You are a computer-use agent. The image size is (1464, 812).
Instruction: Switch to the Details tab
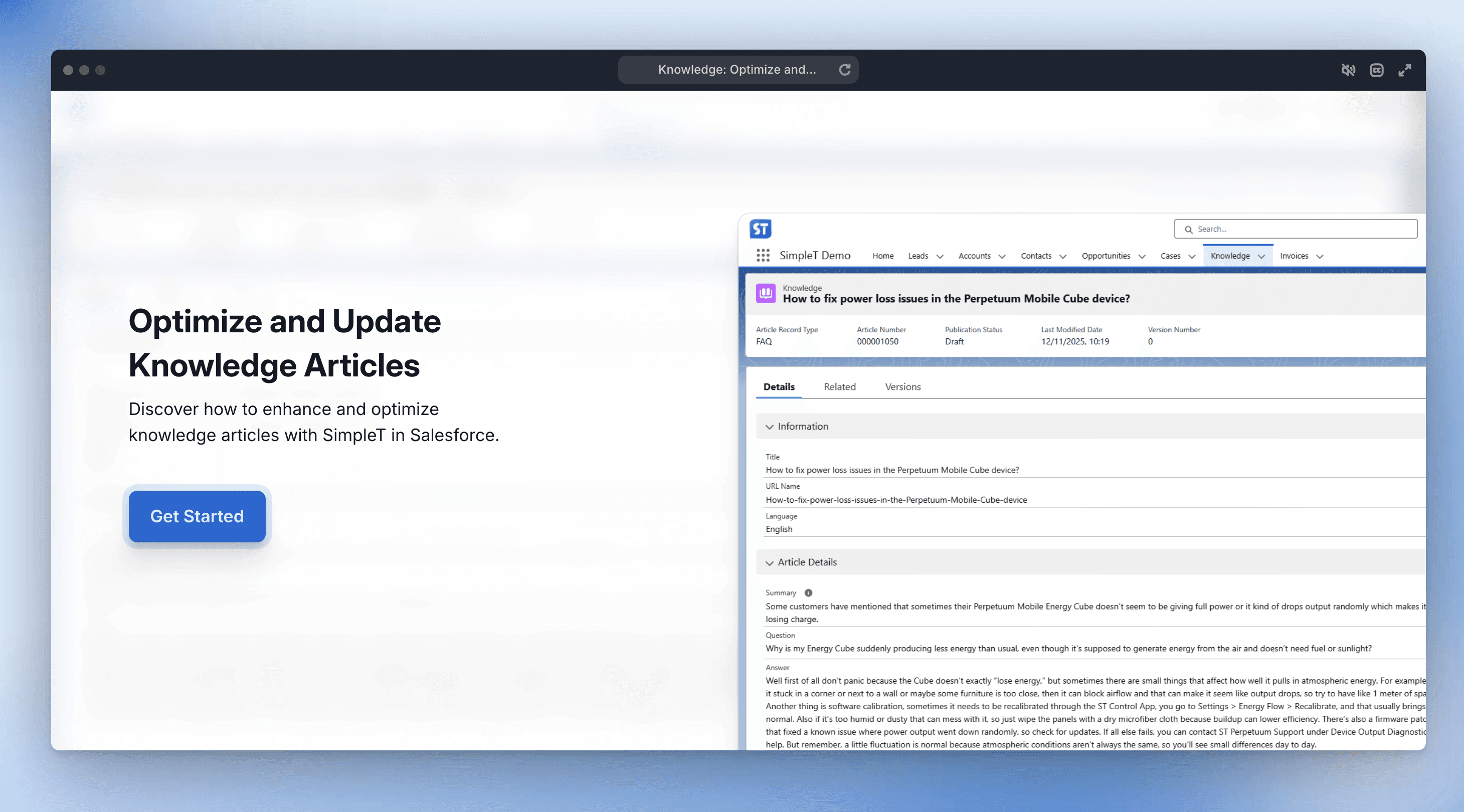pyautogui.click(x=779, y=386)
